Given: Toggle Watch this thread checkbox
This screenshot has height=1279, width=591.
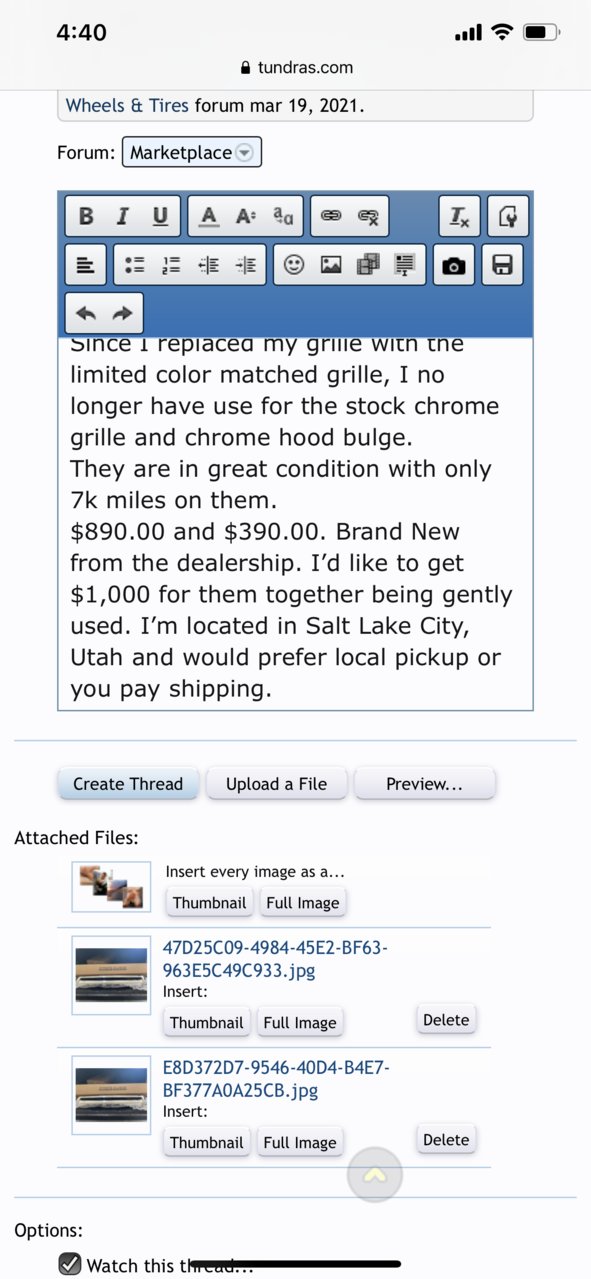Looking at the screenshot, I should [x=69, y=1264].
